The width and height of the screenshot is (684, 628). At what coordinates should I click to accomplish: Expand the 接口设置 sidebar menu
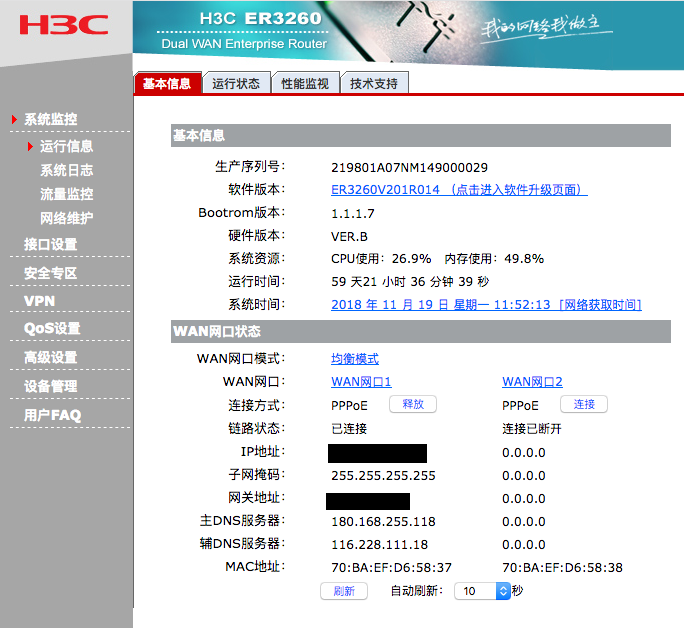[51, 244]
